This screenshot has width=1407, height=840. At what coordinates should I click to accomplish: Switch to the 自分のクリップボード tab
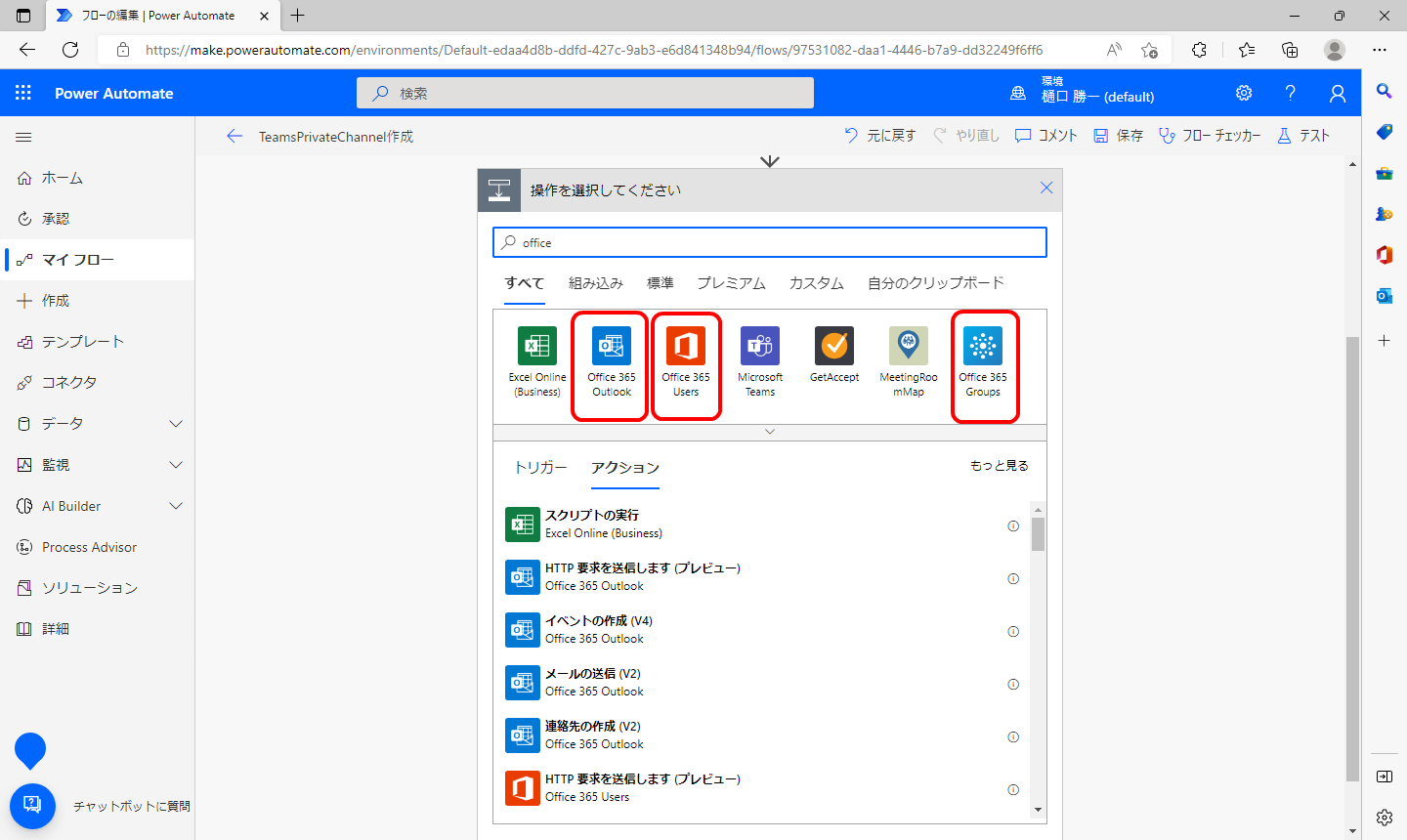click(x=936, y=283)
